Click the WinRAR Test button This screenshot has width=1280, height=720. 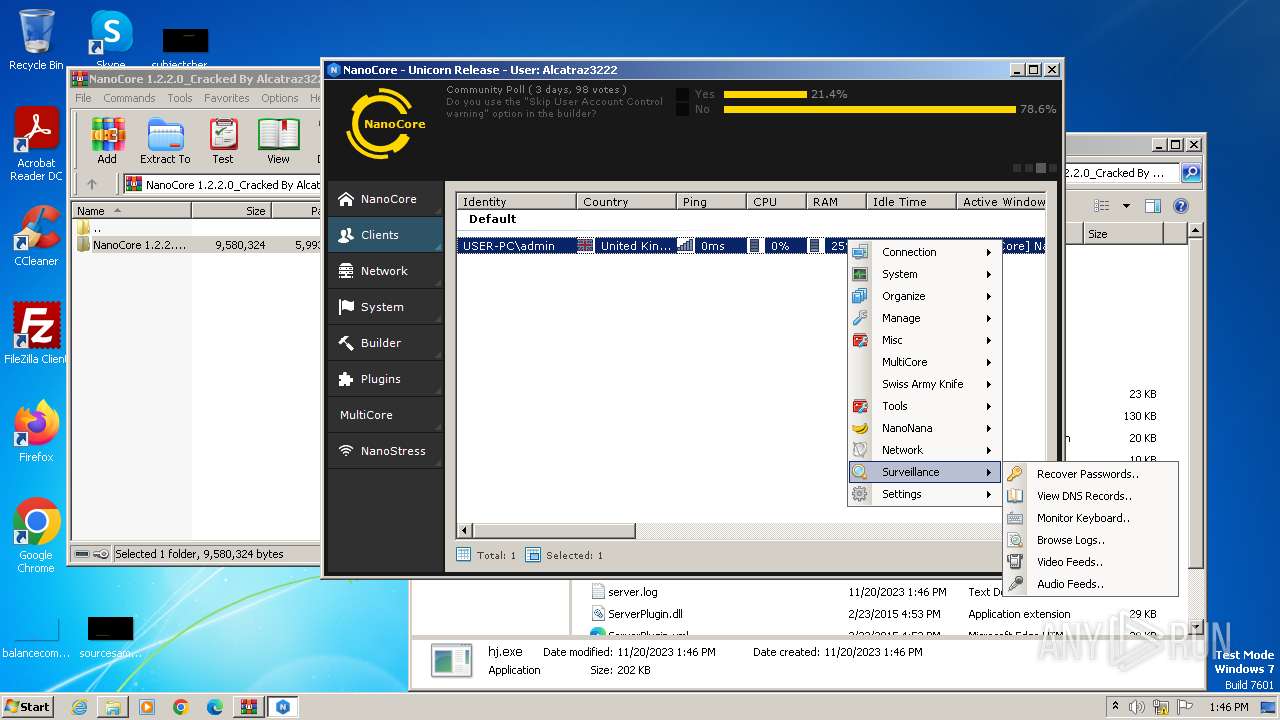pos(223,141)
